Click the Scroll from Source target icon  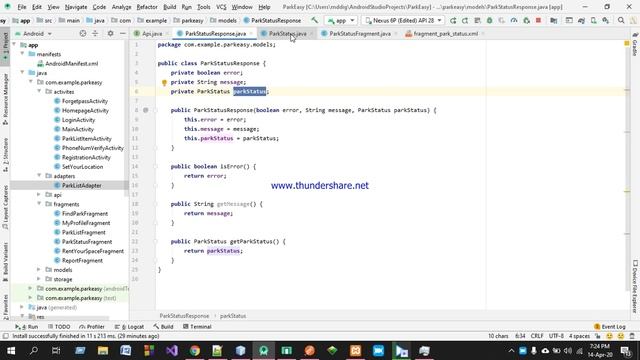[x=83, y=33]
